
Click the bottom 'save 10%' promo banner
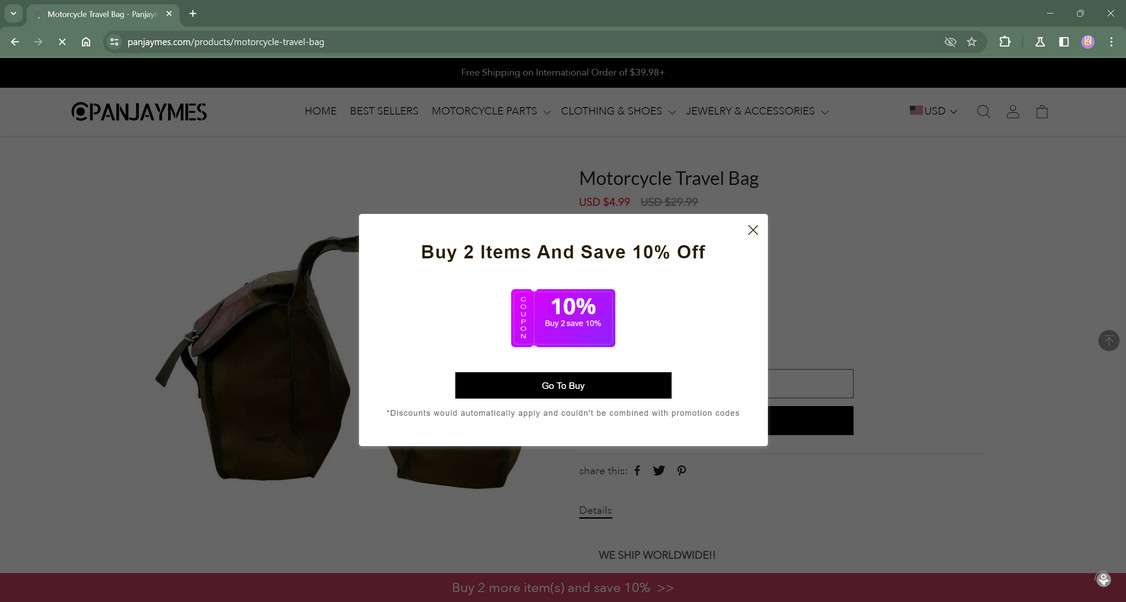(x=563, y=588)
